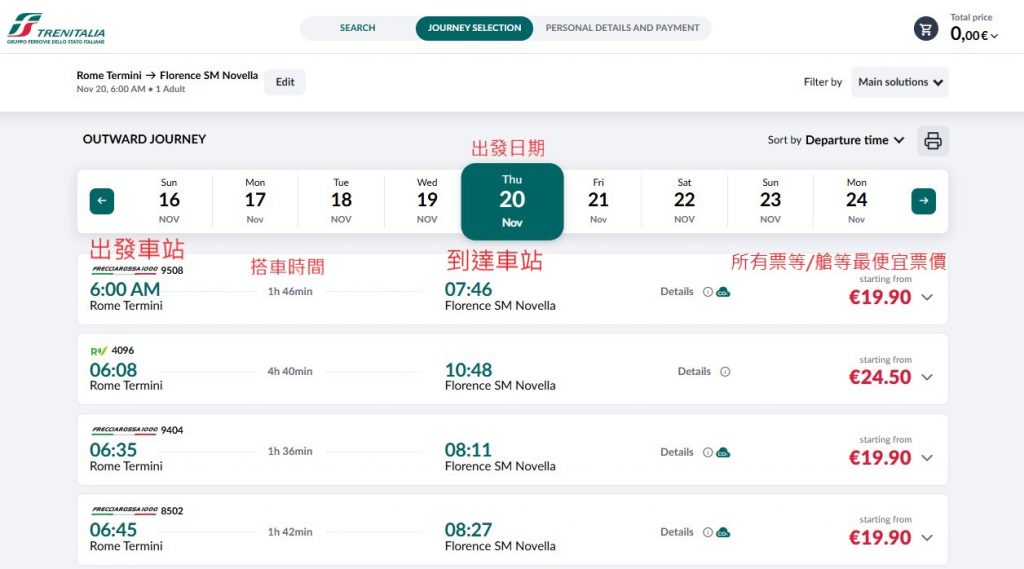Switch to the Search step tab
The height and width of the screenshot is (569, 1024).
pos(357,28)
